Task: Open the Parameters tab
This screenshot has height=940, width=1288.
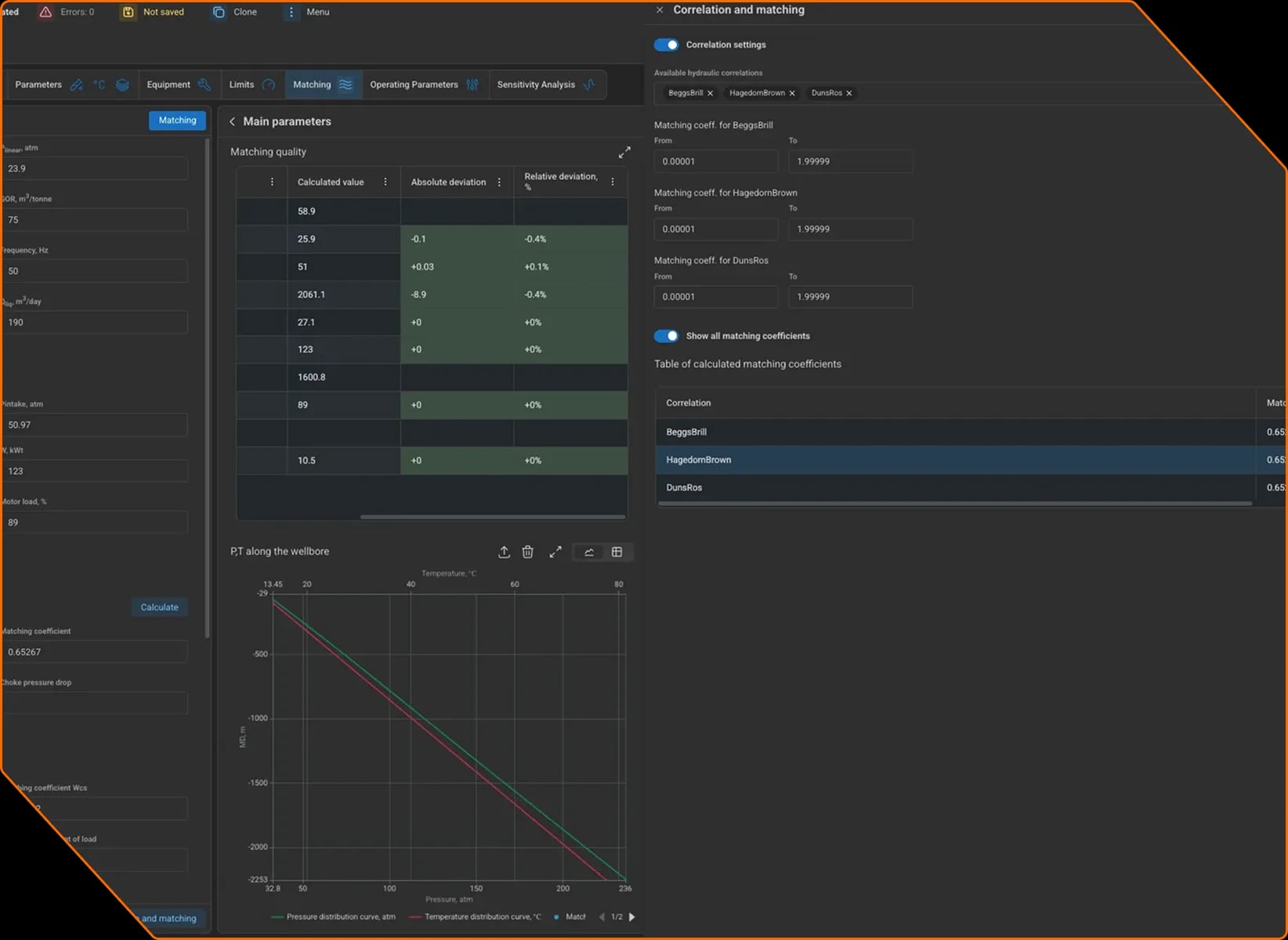Action: (71, 85)
